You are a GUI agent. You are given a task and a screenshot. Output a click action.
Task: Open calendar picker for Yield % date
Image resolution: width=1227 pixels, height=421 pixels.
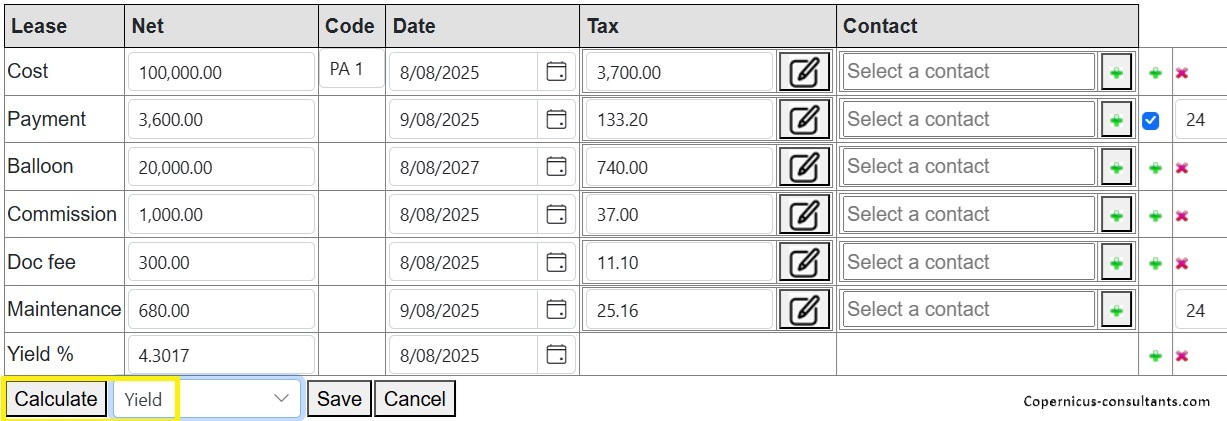[556, 355]
